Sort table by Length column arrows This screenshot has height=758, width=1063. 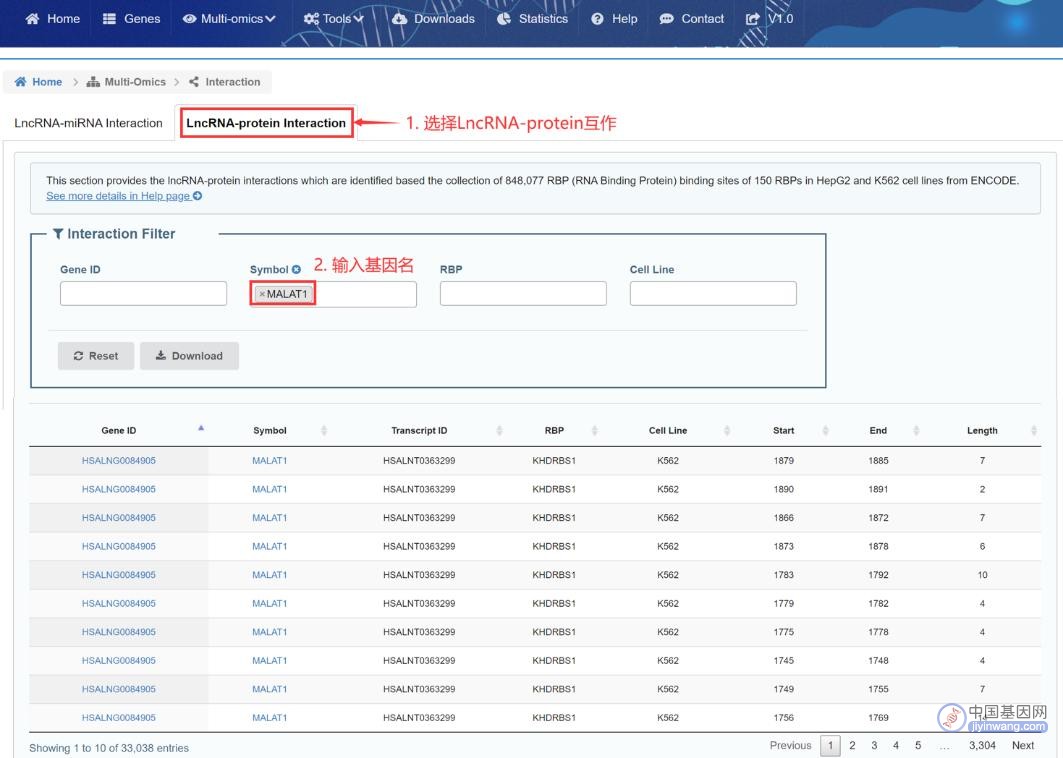(x=1033, y=431)
